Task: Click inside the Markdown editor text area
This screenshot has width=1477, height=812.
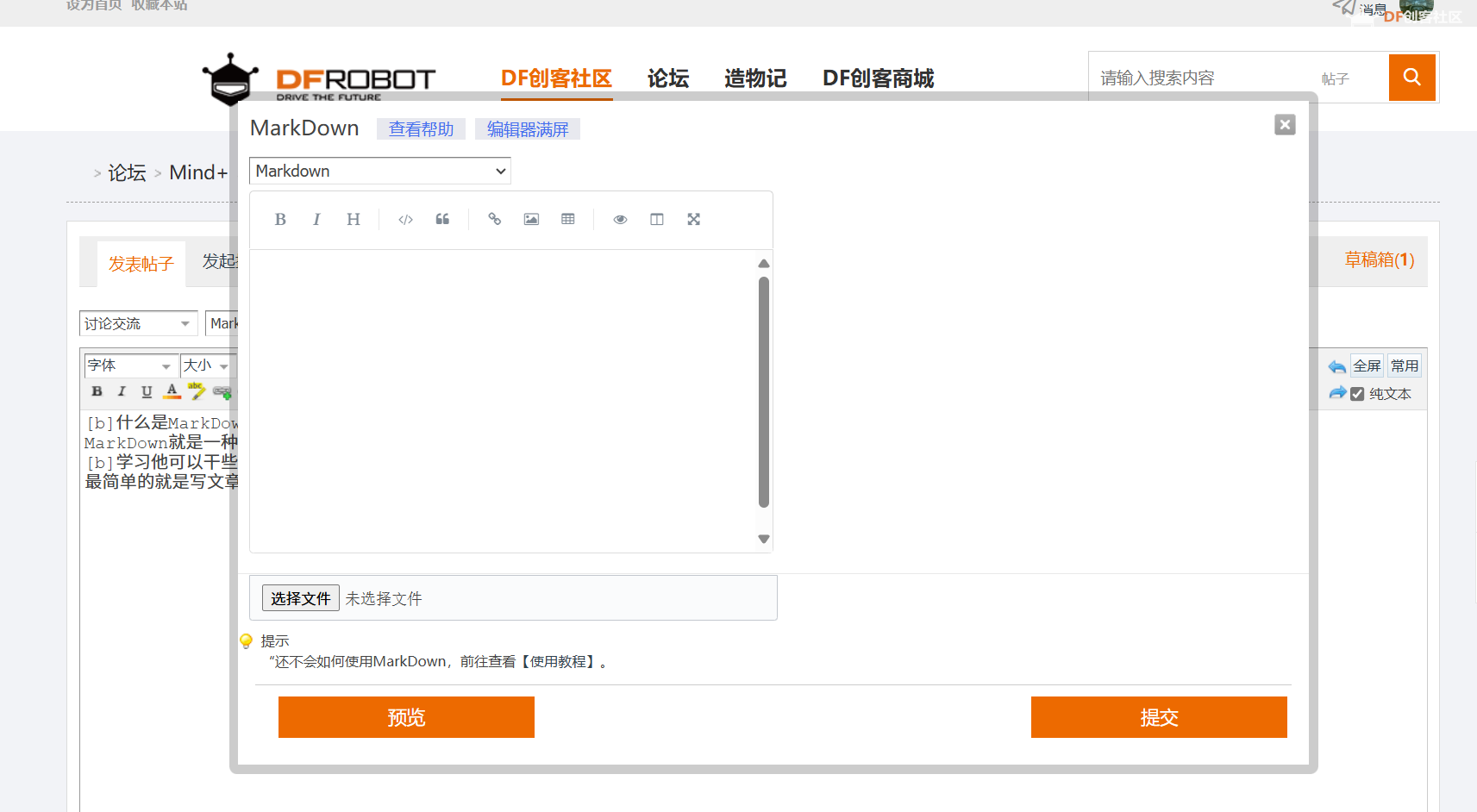Action: (502, 401)
